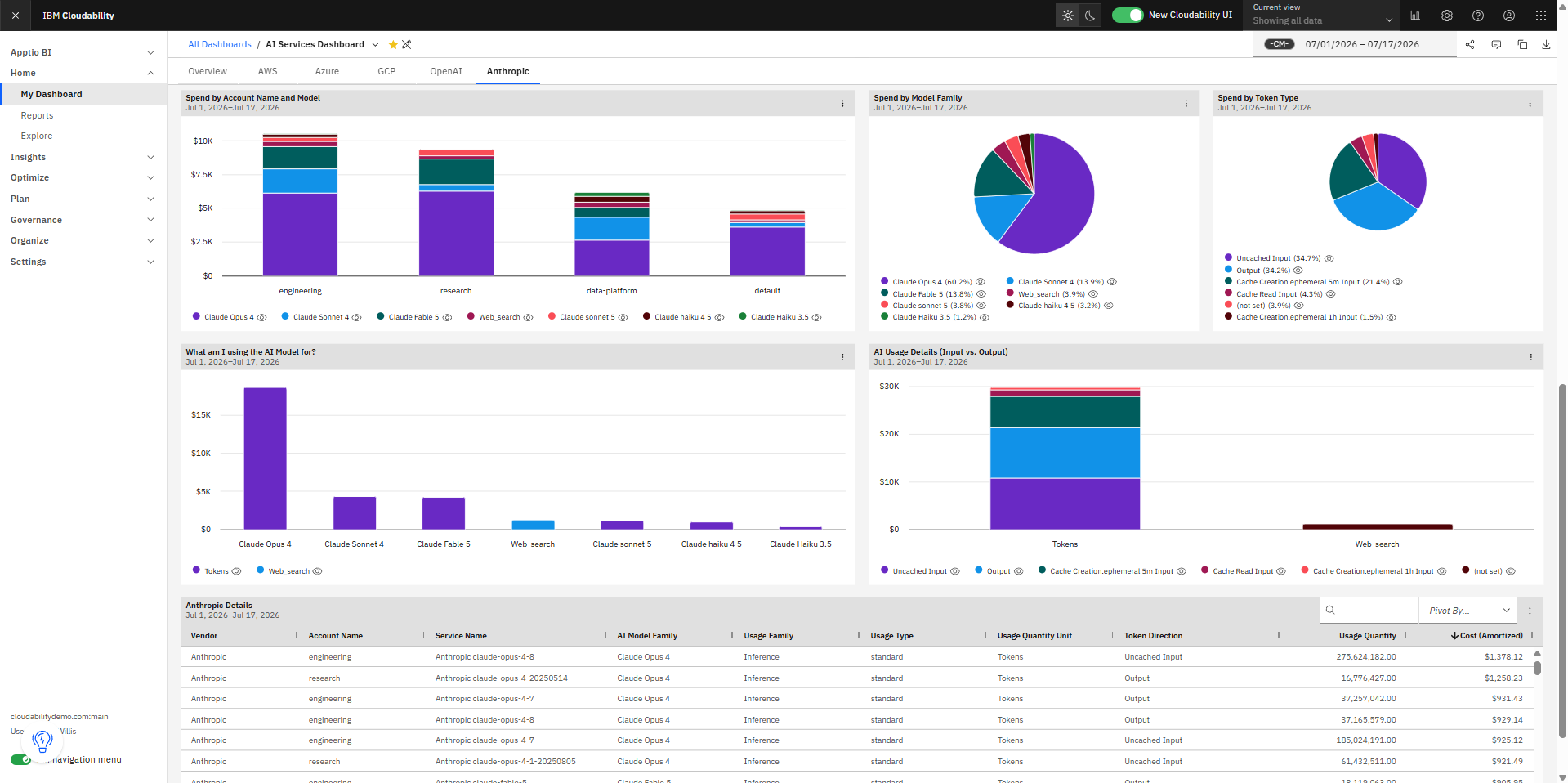Go to the All Dashboards link
1568x783 pixels.
[x=220, y=45]
